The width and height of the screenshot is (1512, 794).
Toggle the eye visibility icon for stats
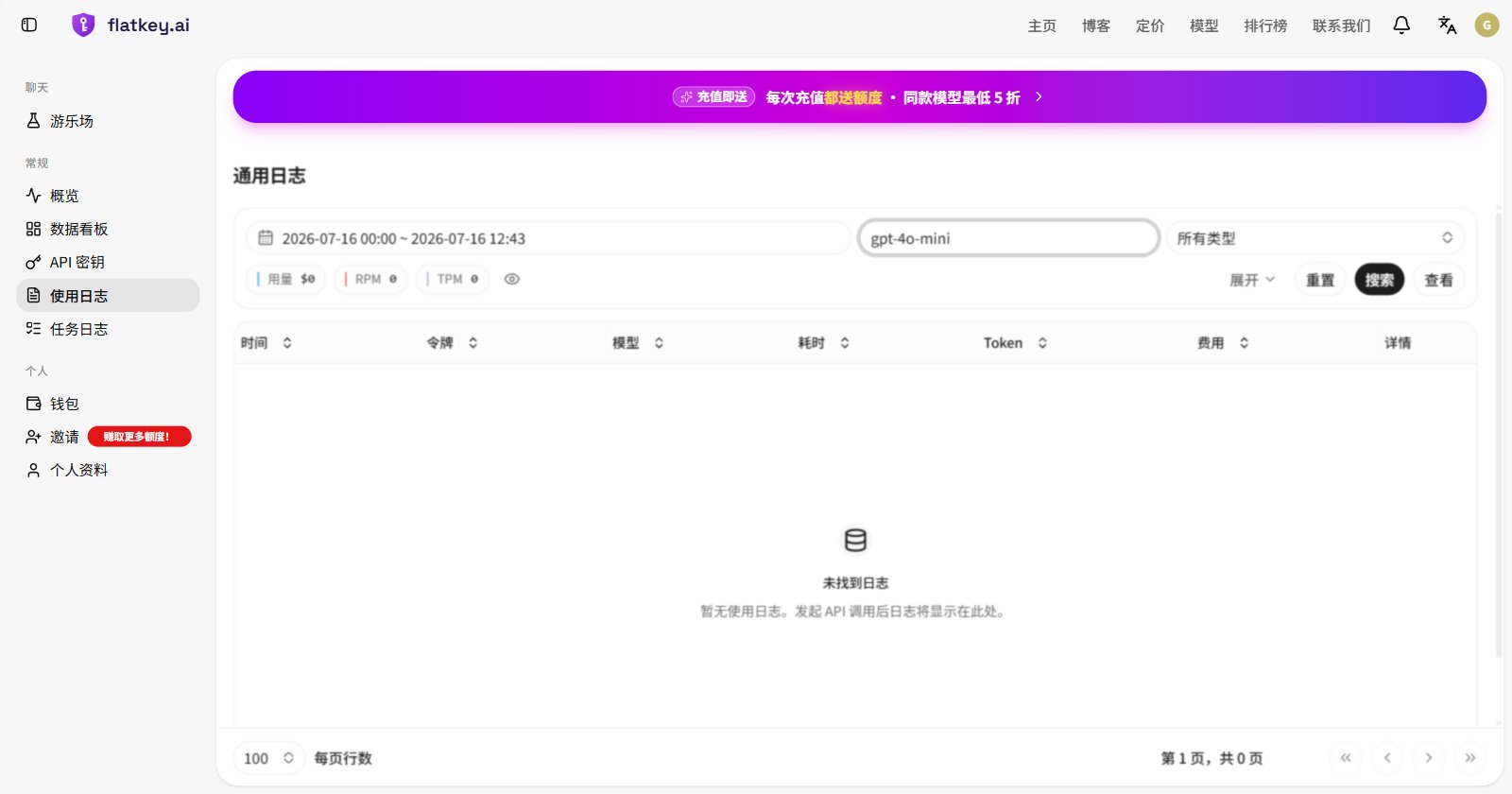pyautogui.click(x=511, y=279)
